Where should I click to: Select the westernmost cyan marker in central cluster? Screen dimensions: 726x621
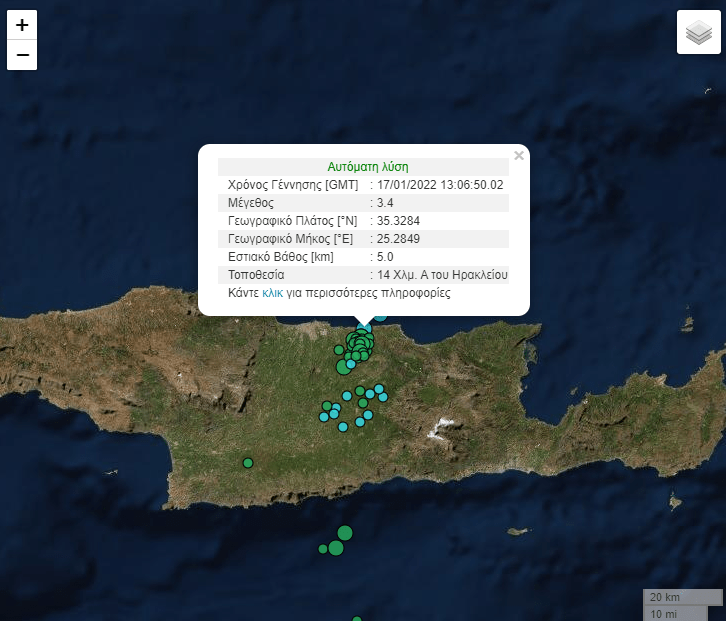[324, 418]
